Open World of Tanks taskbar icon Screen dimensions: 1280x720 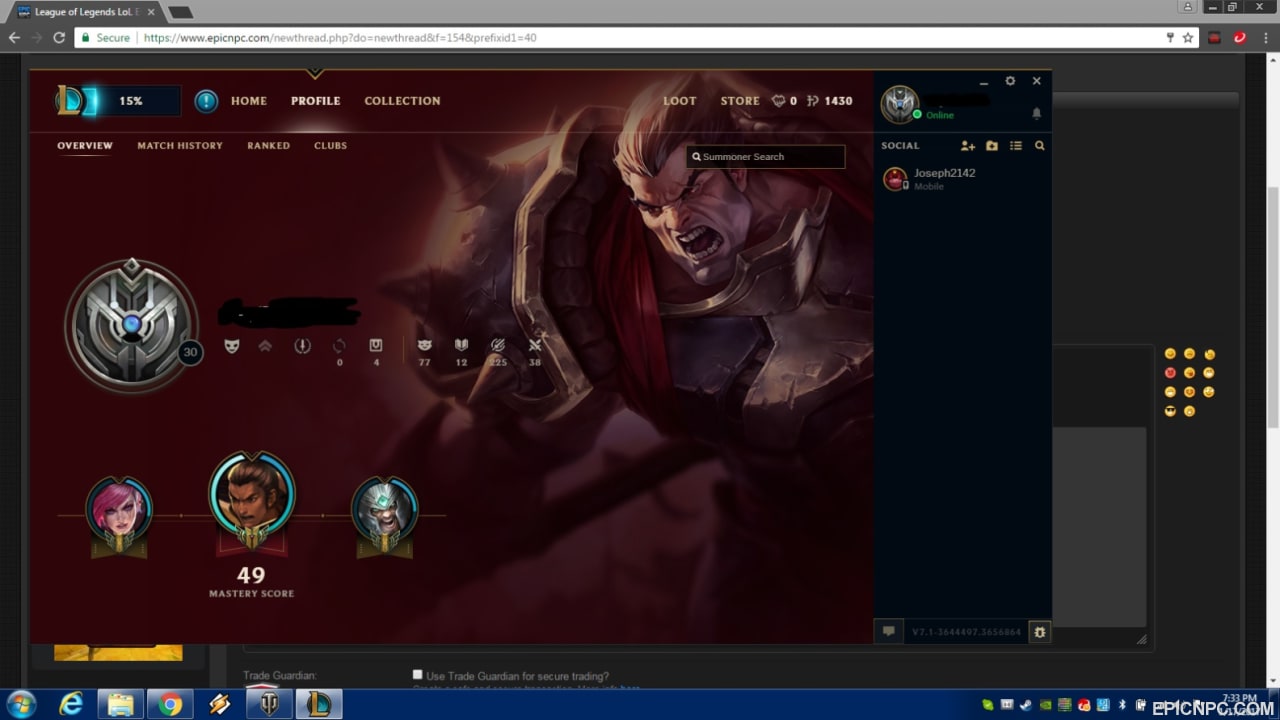coord(270,704)
